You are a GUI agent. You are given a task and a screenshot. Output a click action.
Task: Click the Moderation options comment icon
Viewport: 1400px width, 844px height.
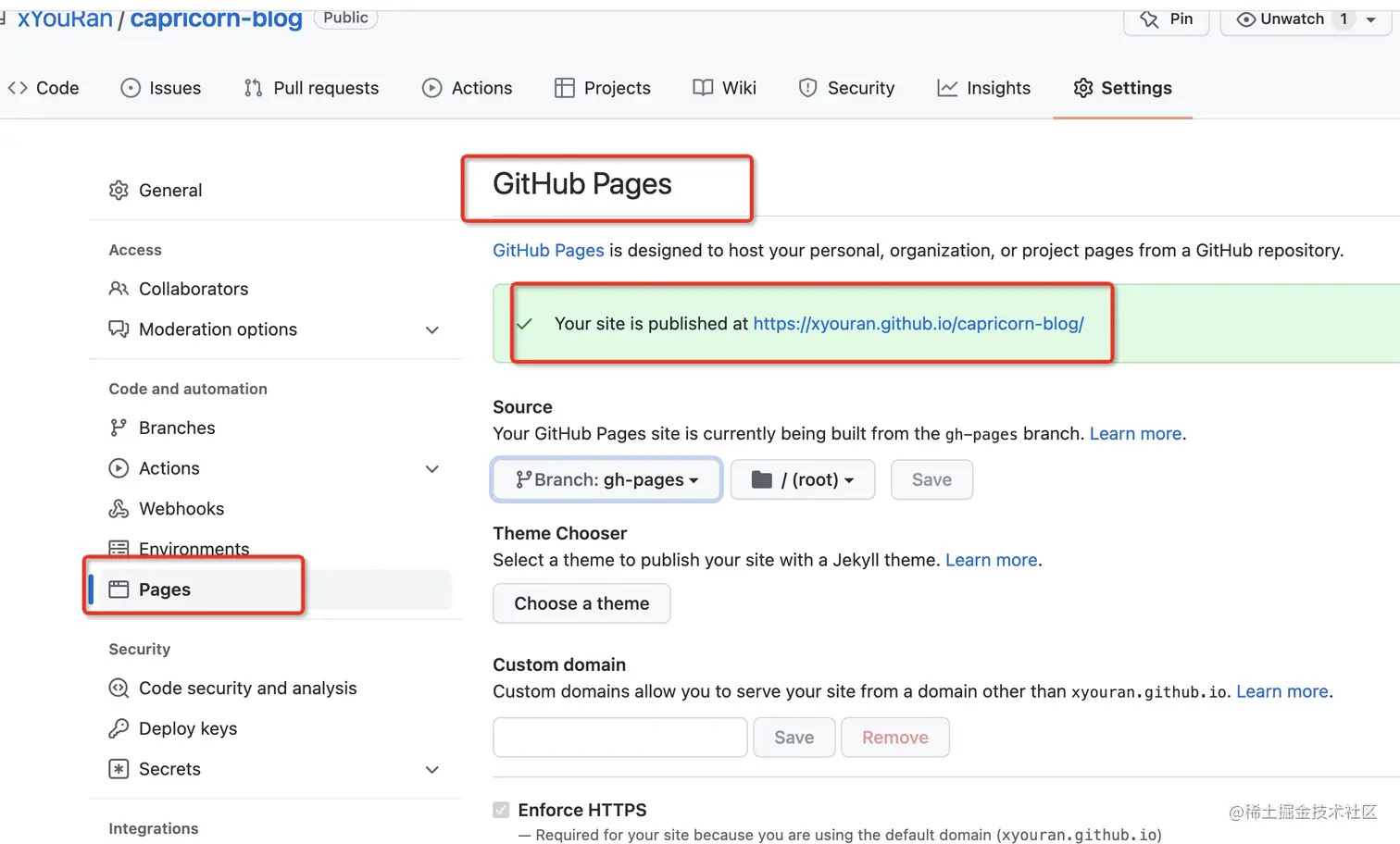(x=119, y=329)
